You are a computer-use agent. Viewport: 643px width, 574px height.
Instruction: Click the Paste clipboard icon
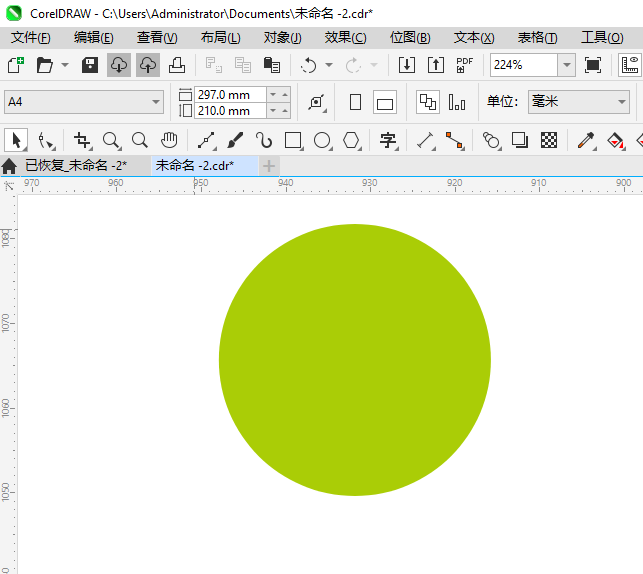[271, 65]
